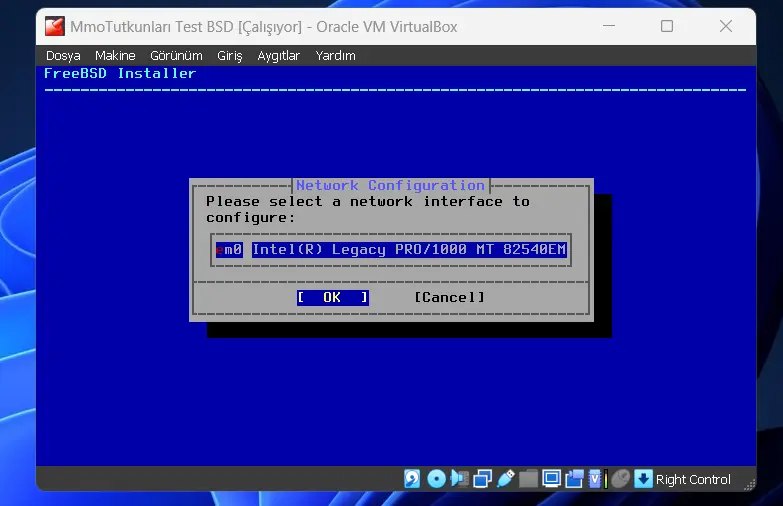The width and height of the screenshot is (783, 506).
Task: Click the Right Control host key label
Action: point(693,480)
